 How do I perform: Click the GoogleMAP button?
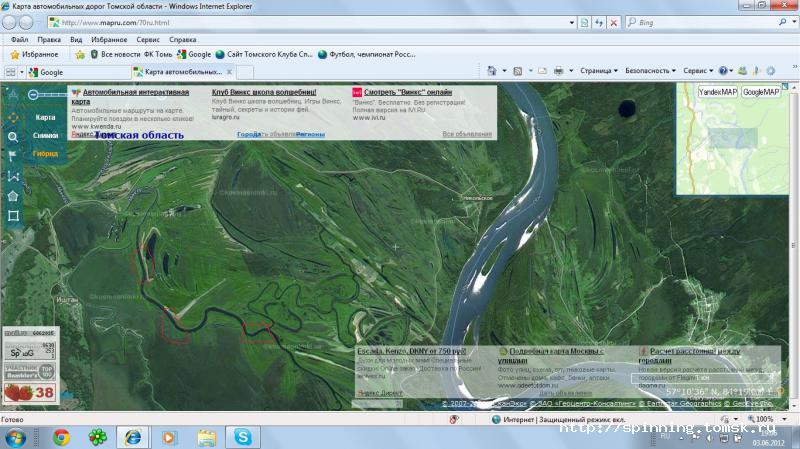[x=761, y=92]
